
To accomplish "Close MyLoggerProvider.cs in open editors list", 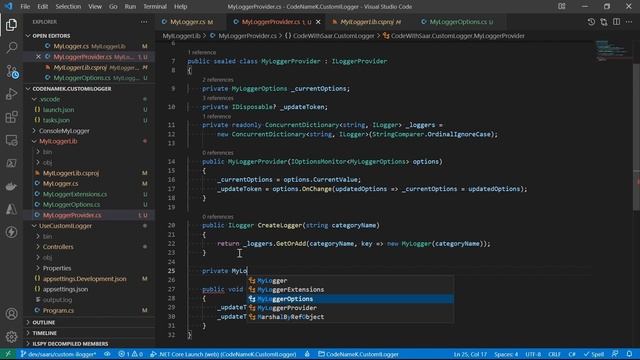I will [x=38, y=57].
